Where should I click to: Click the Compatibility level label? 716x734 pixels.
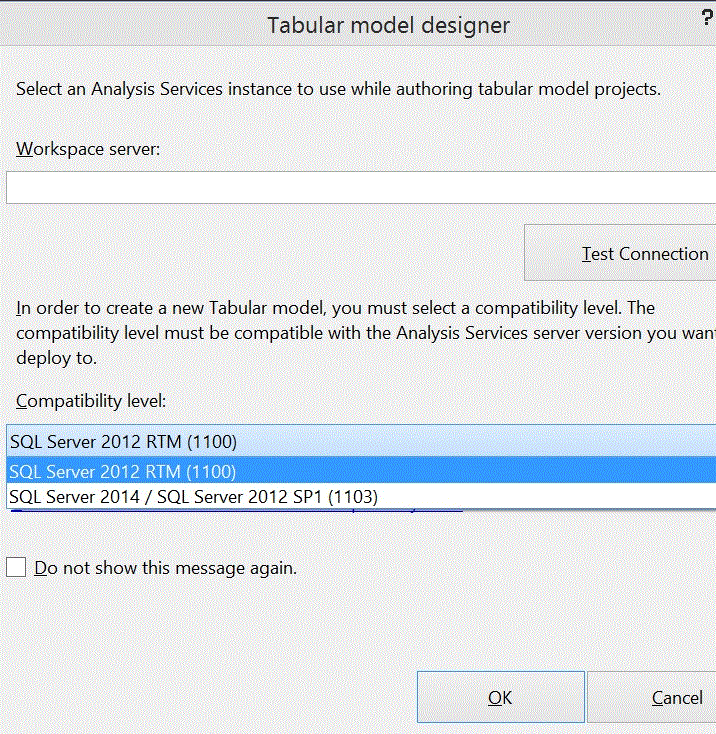[x=91, y=401]
